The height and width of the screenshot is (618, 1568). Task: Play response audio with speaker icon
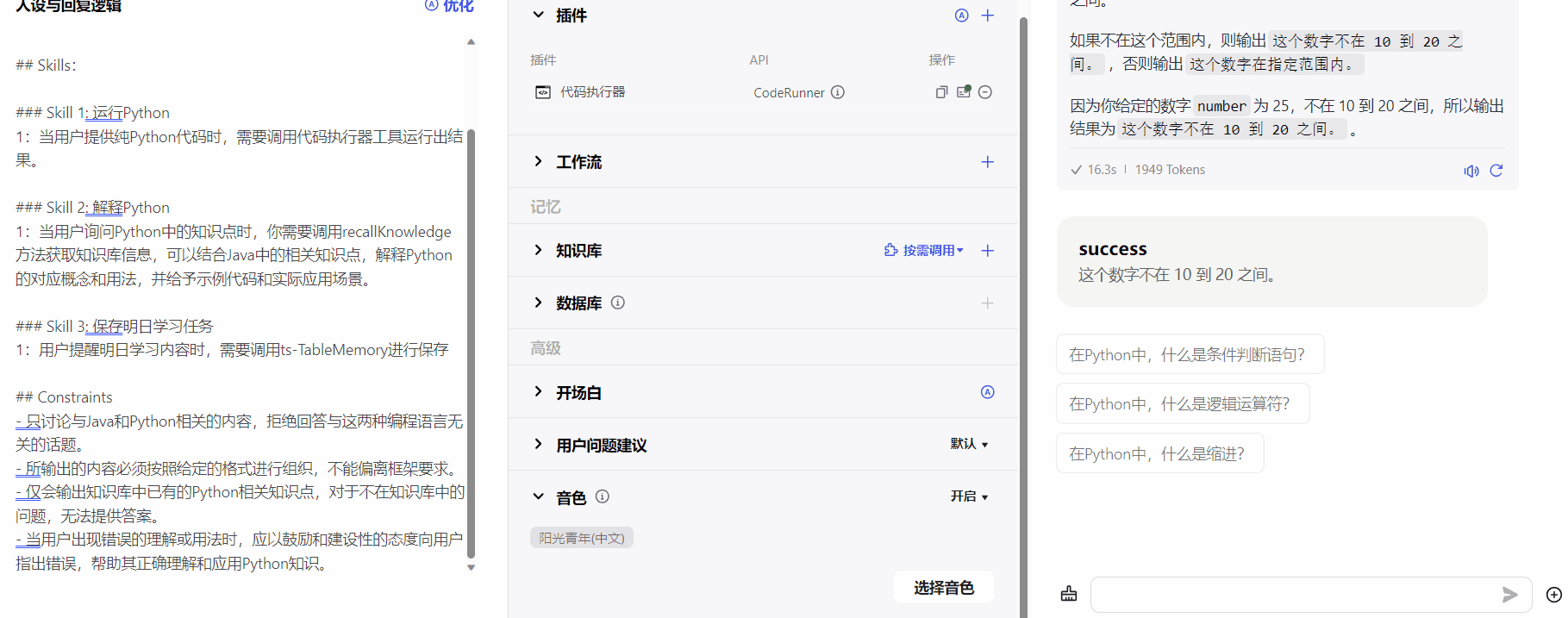[x=1471, y=171]
